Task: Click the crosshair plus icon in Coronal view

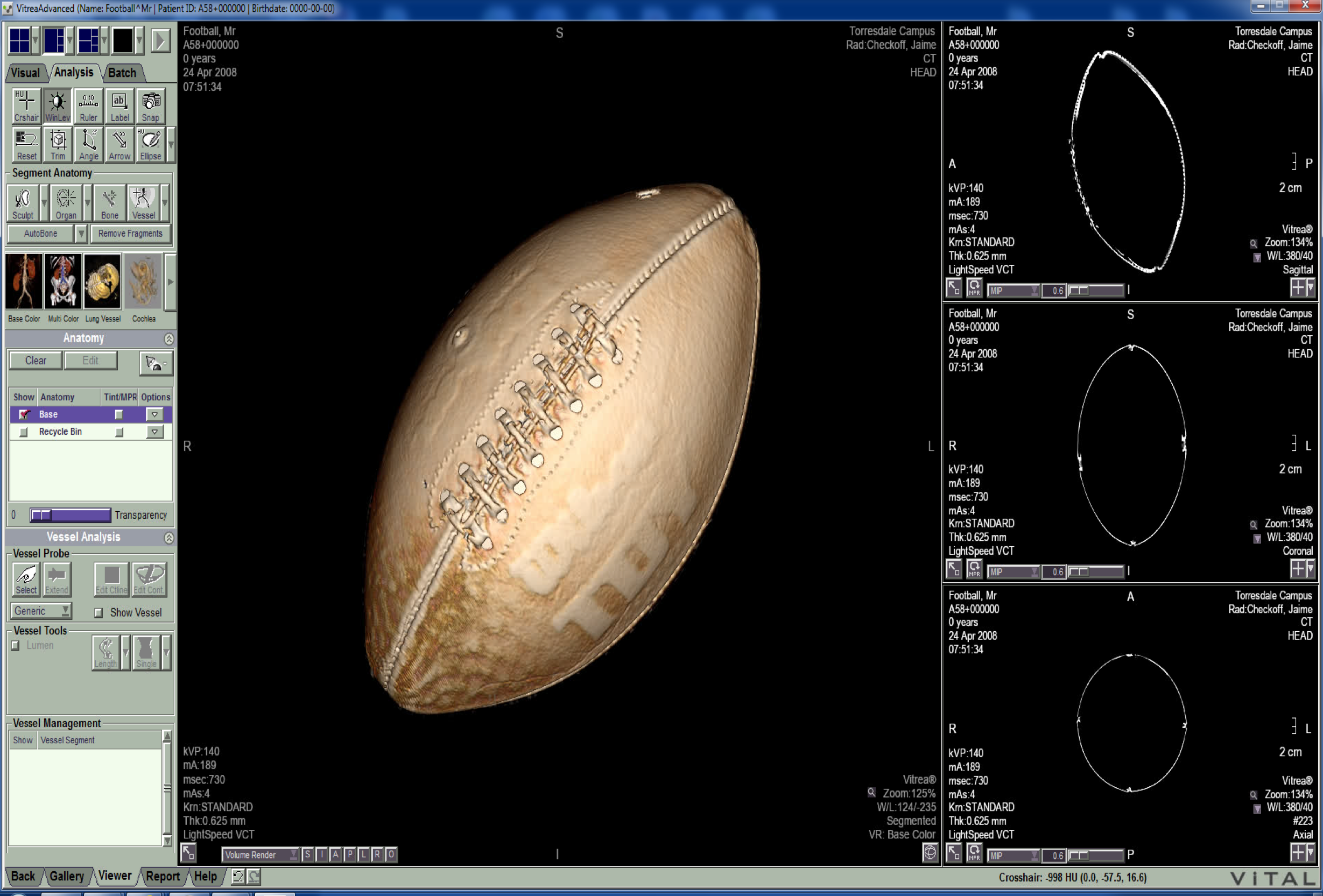Action: [x=1297, y=569]
